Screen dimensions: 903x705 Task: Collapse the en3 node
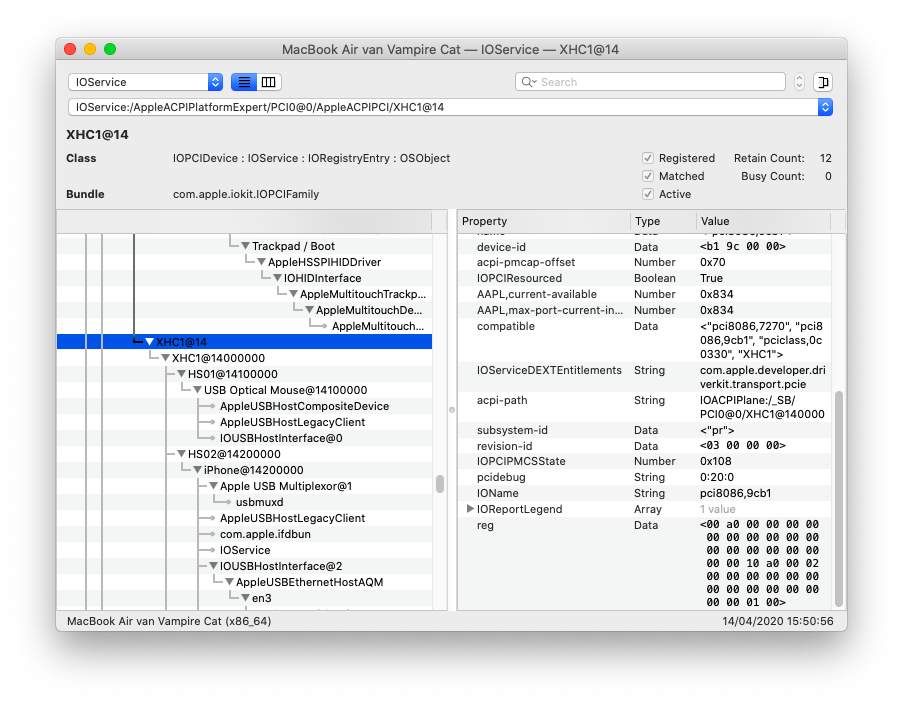pos(246,598)
